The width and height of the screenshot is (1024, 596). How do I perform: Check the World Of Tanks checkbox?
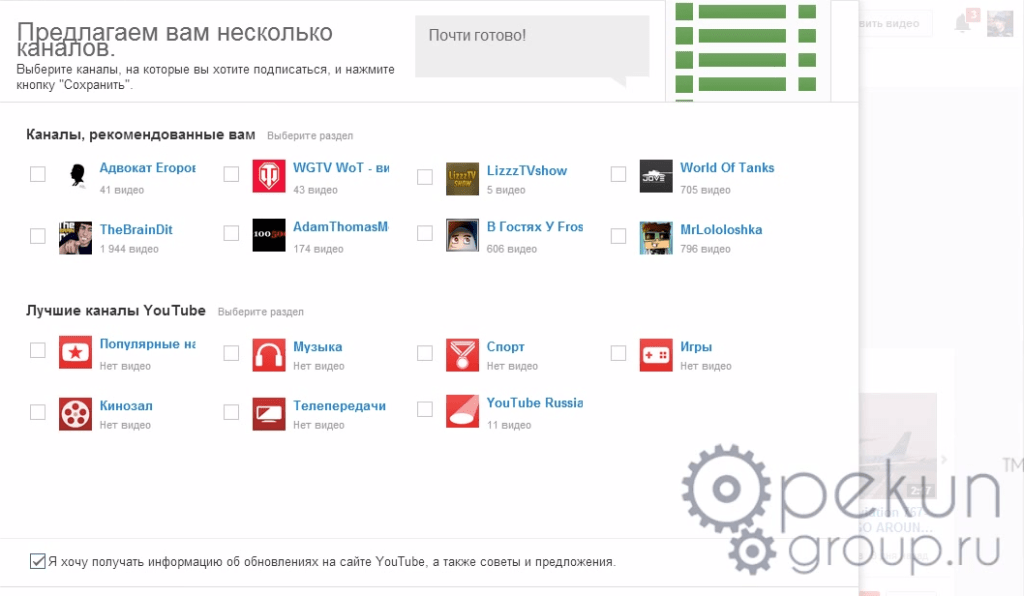point(618,174)
